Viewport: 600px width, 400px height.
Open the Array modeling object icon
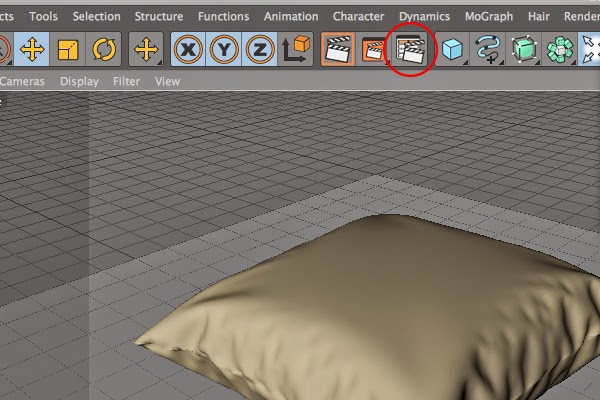[x=559, y=49]
